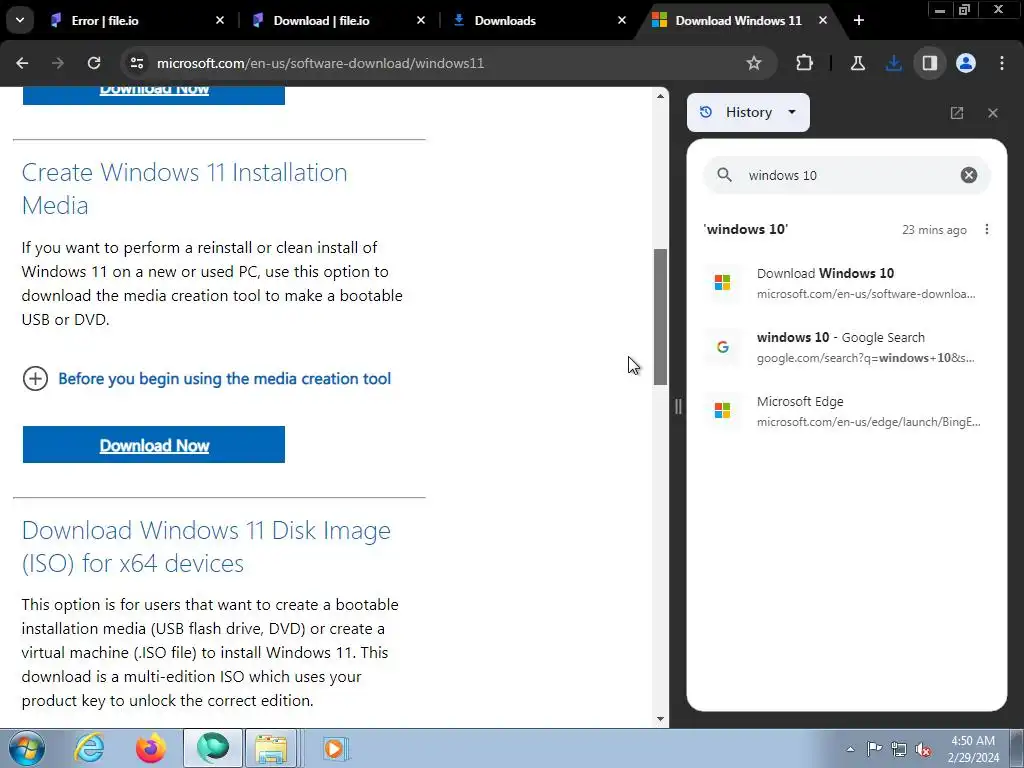The width and height of the screenshot is (1024, 768).
Task: Open windows 10 - Google Search entry
Action: point(846,347)
